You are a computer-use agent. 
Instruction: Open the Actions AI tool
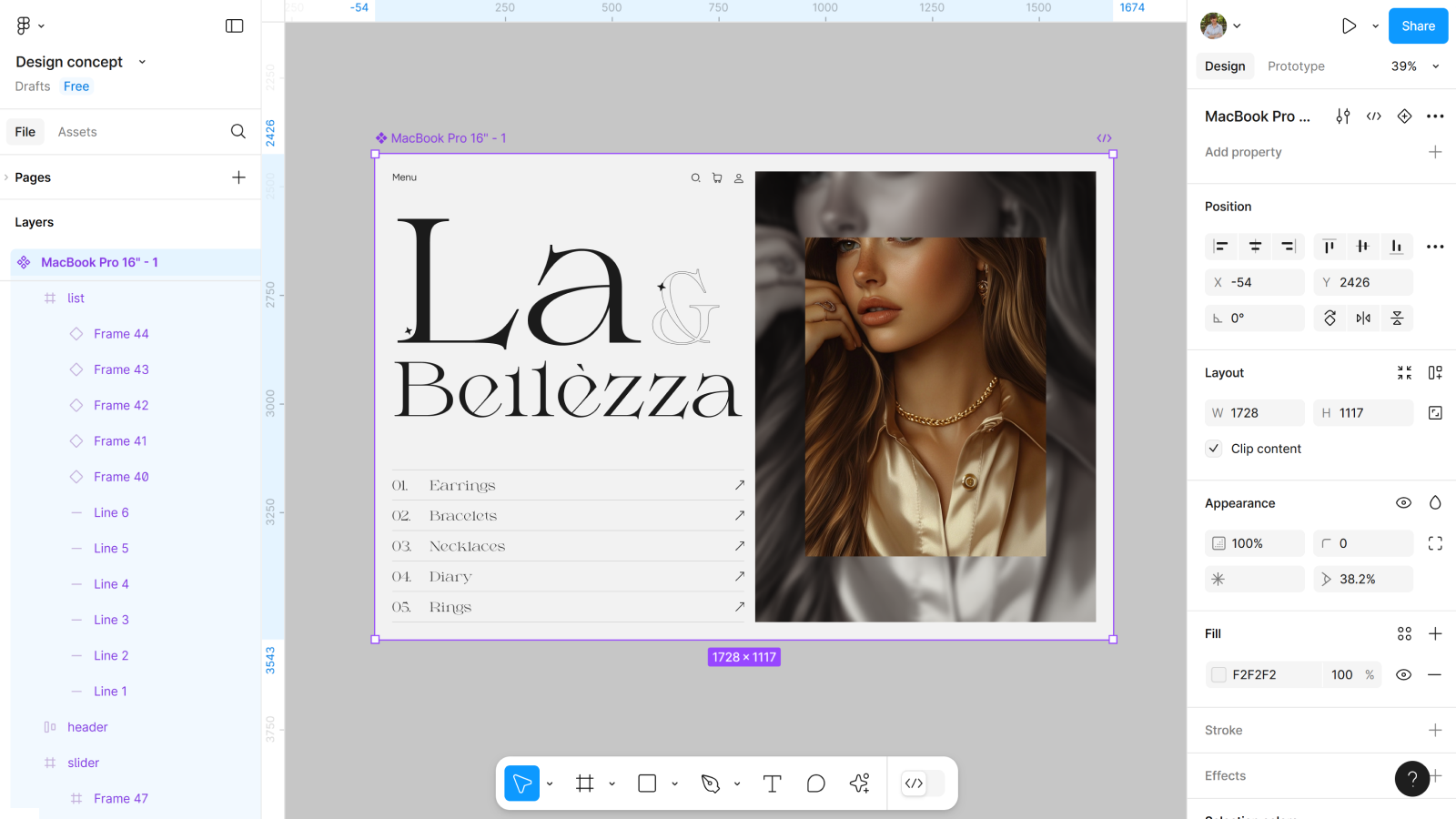pos(859,784)
